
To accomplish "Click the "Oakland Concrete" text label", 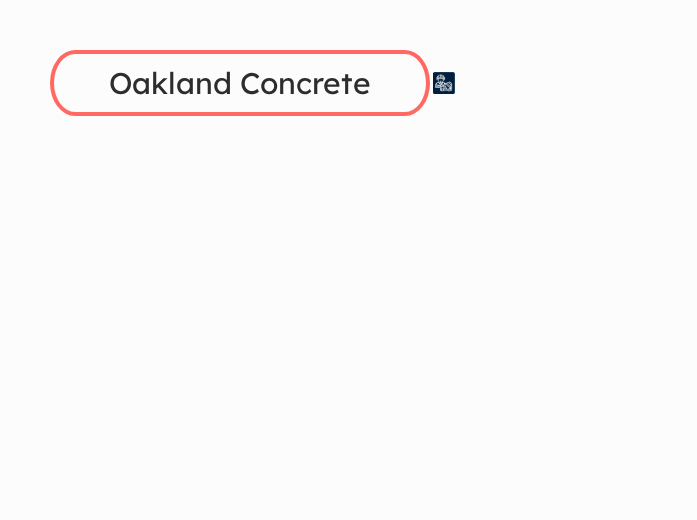I will tap(240, 83).
